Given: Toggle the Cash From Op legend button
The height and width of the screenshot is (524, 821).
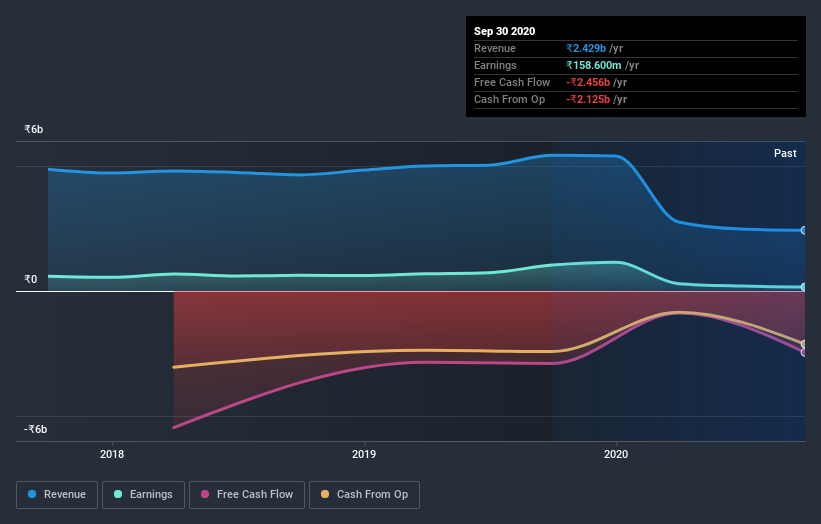Looking at the screenshot, I should (364, 495).
